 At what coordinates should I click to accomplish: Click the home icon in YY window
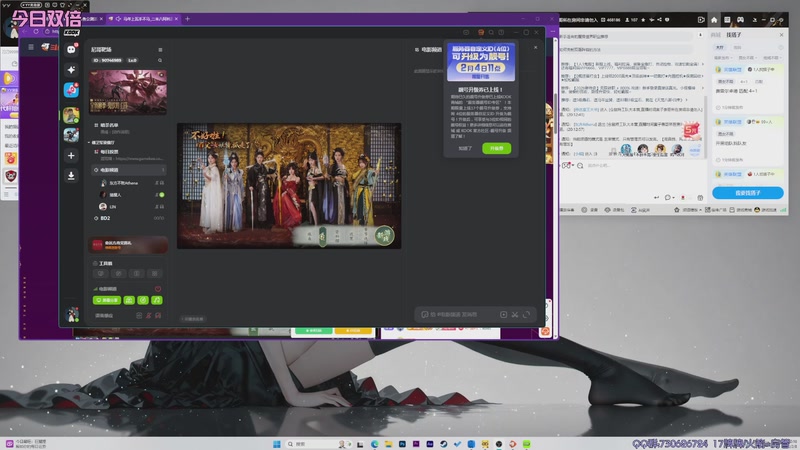[x=714, y=20]
